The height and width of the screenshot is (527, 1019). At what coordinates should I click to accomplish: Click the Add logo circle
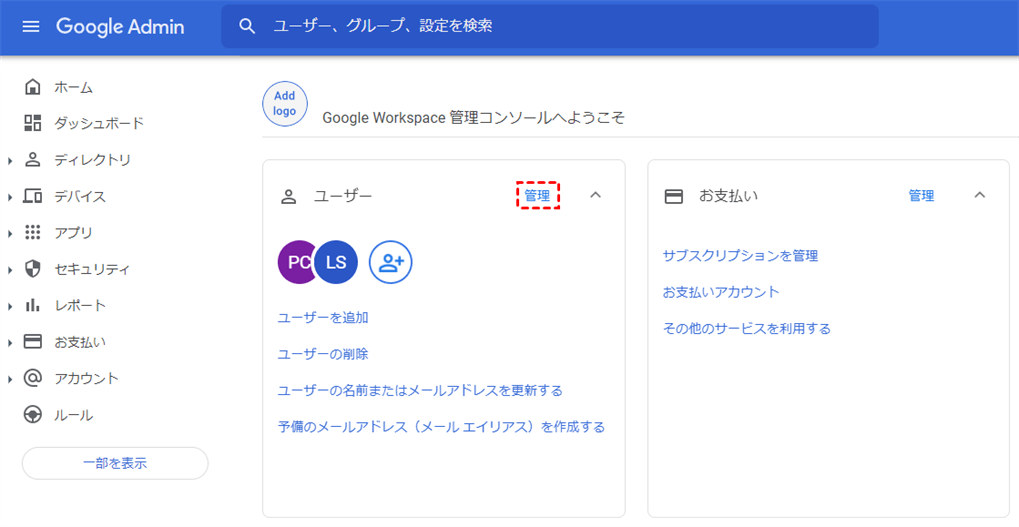point(285,104)
